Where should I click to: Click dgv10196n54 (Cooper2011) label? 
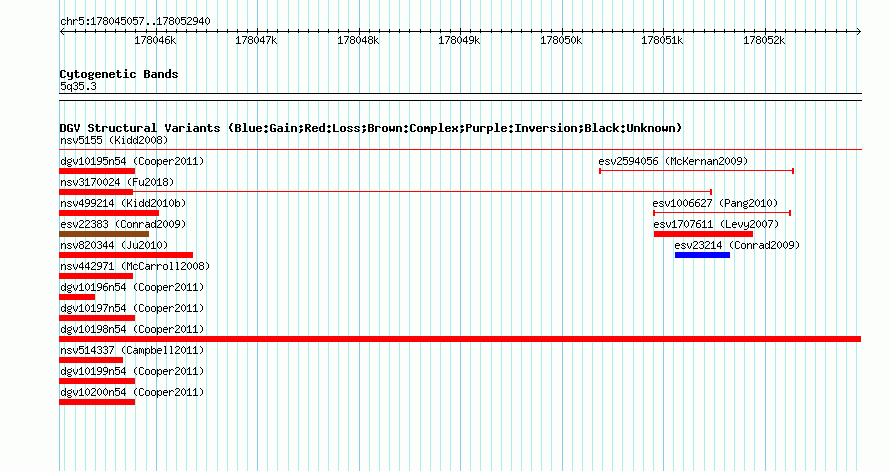tap(132, 287)
